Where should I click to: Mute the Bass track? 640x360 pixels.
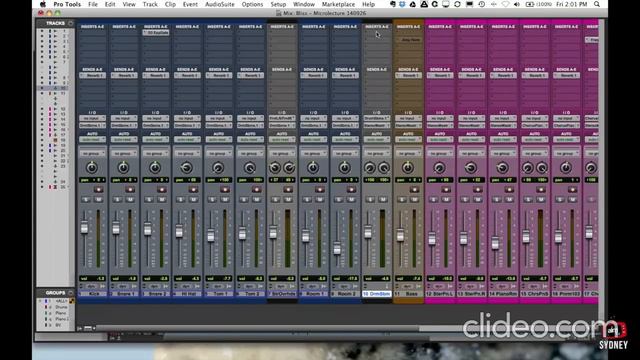[414, 200]
